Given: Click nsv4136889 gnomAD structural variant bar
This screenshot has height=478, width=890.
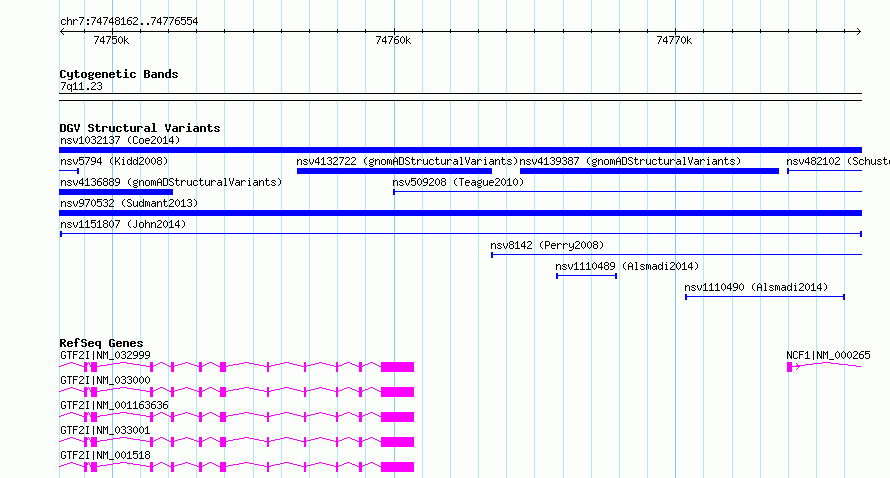Looking at the screenshot, I should point(116,192).
